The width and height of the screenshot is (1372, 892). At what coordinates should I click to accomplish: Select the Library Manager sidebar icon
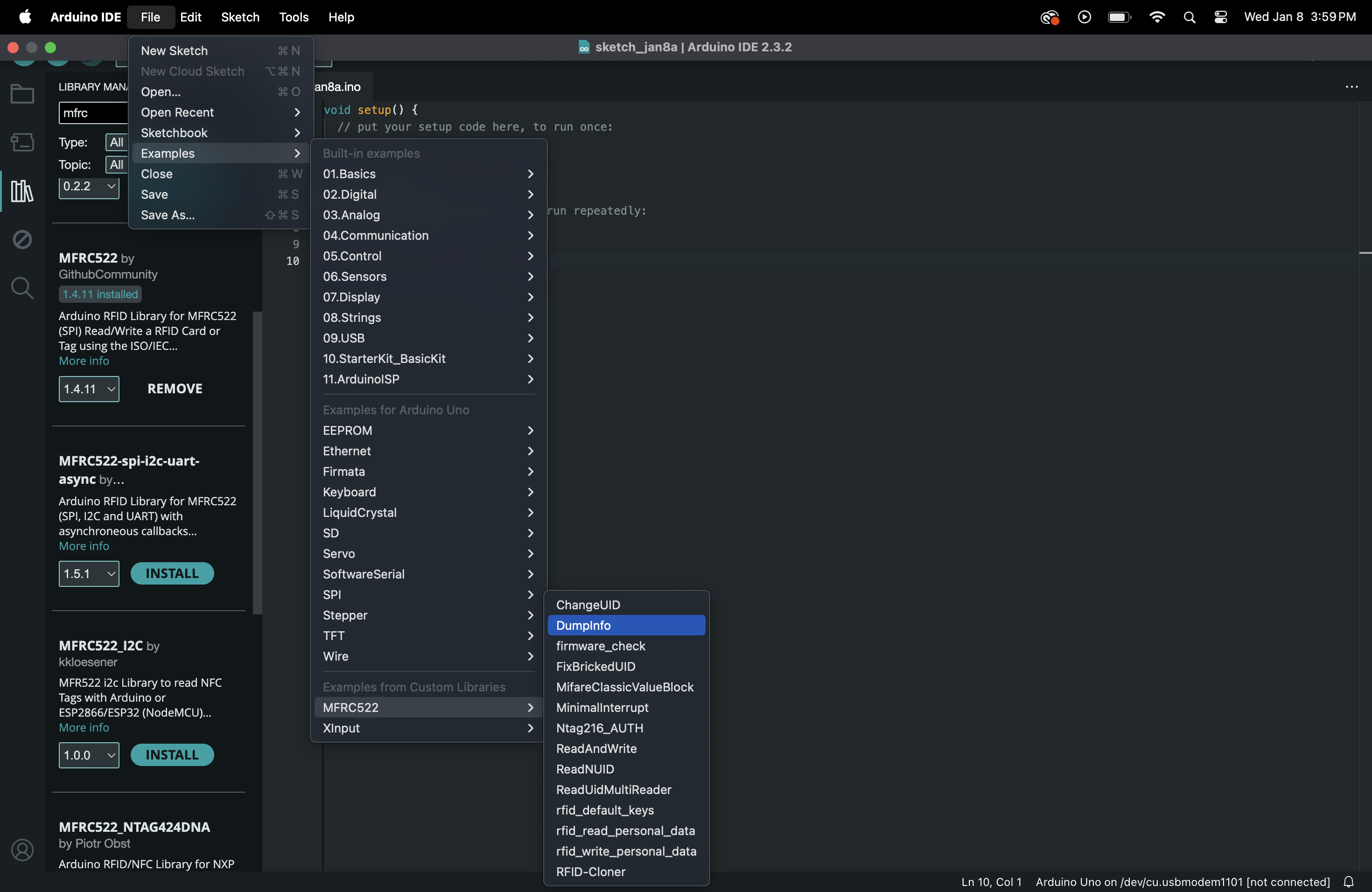pyautogui.click(x=22, y=191)
